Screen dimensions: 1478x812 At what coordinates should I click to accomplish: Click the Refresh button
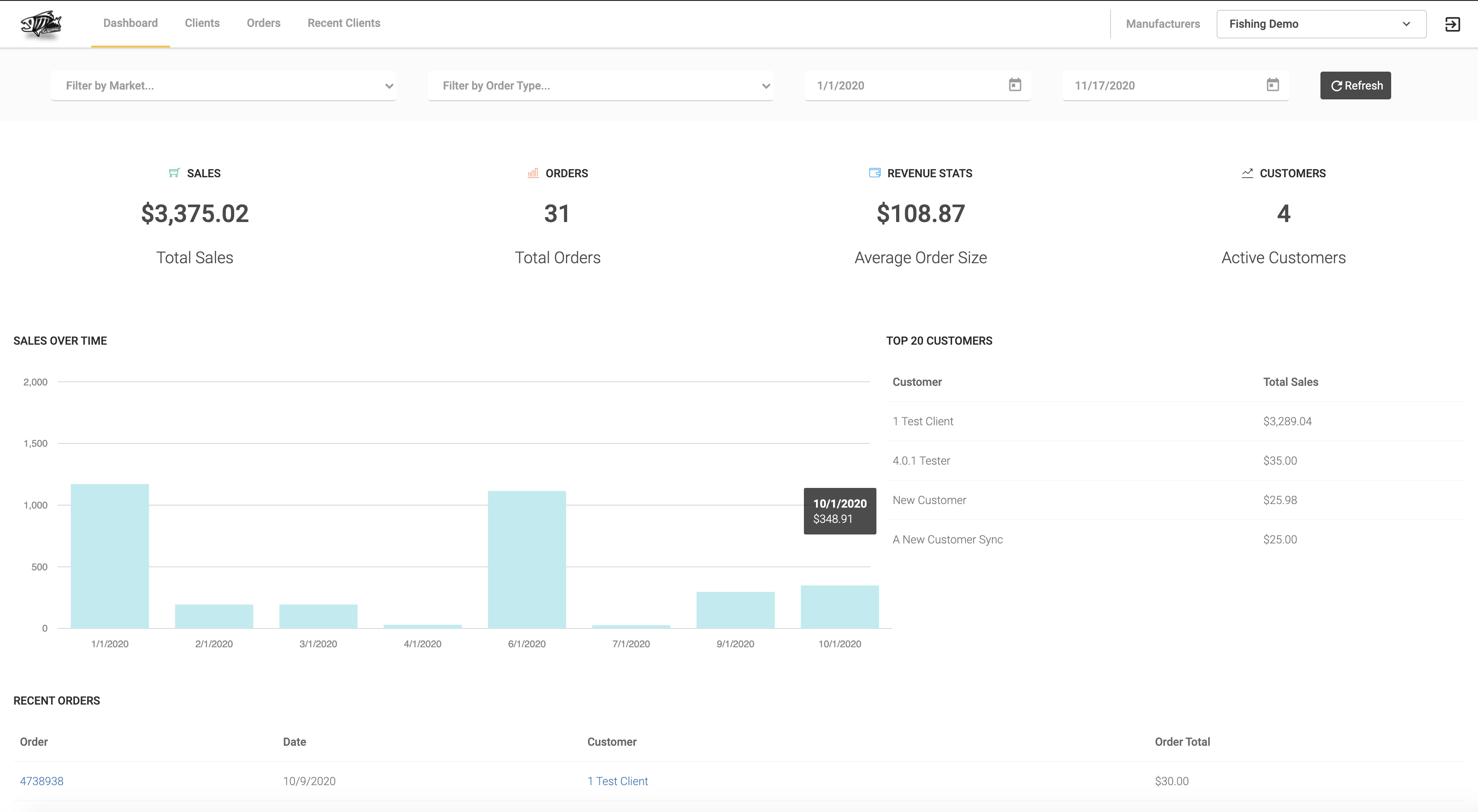pos(1355,85)
